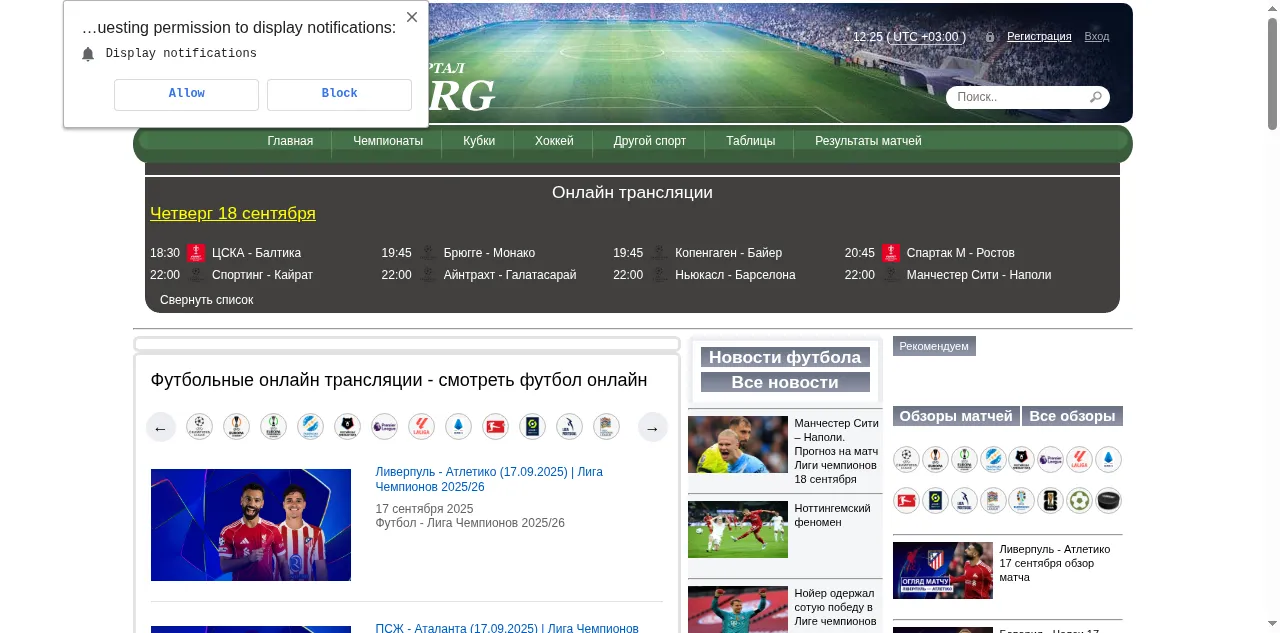Select Europa League icon in broadcasts carousel

236,427
